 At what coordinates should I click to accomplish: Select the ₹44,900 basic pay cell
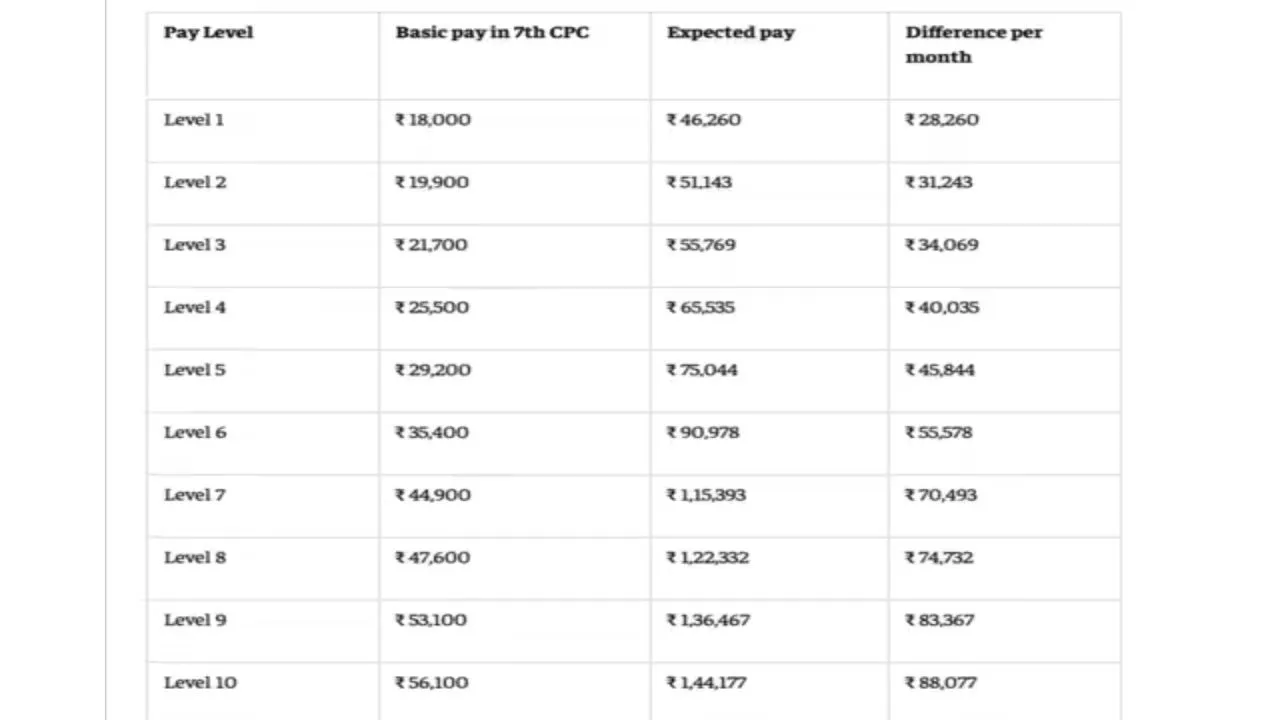[433, 495]
